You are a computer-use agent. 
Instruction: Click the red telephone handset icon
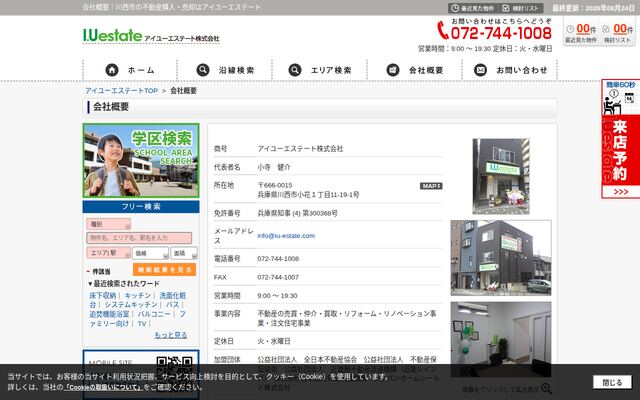[443, 31]
